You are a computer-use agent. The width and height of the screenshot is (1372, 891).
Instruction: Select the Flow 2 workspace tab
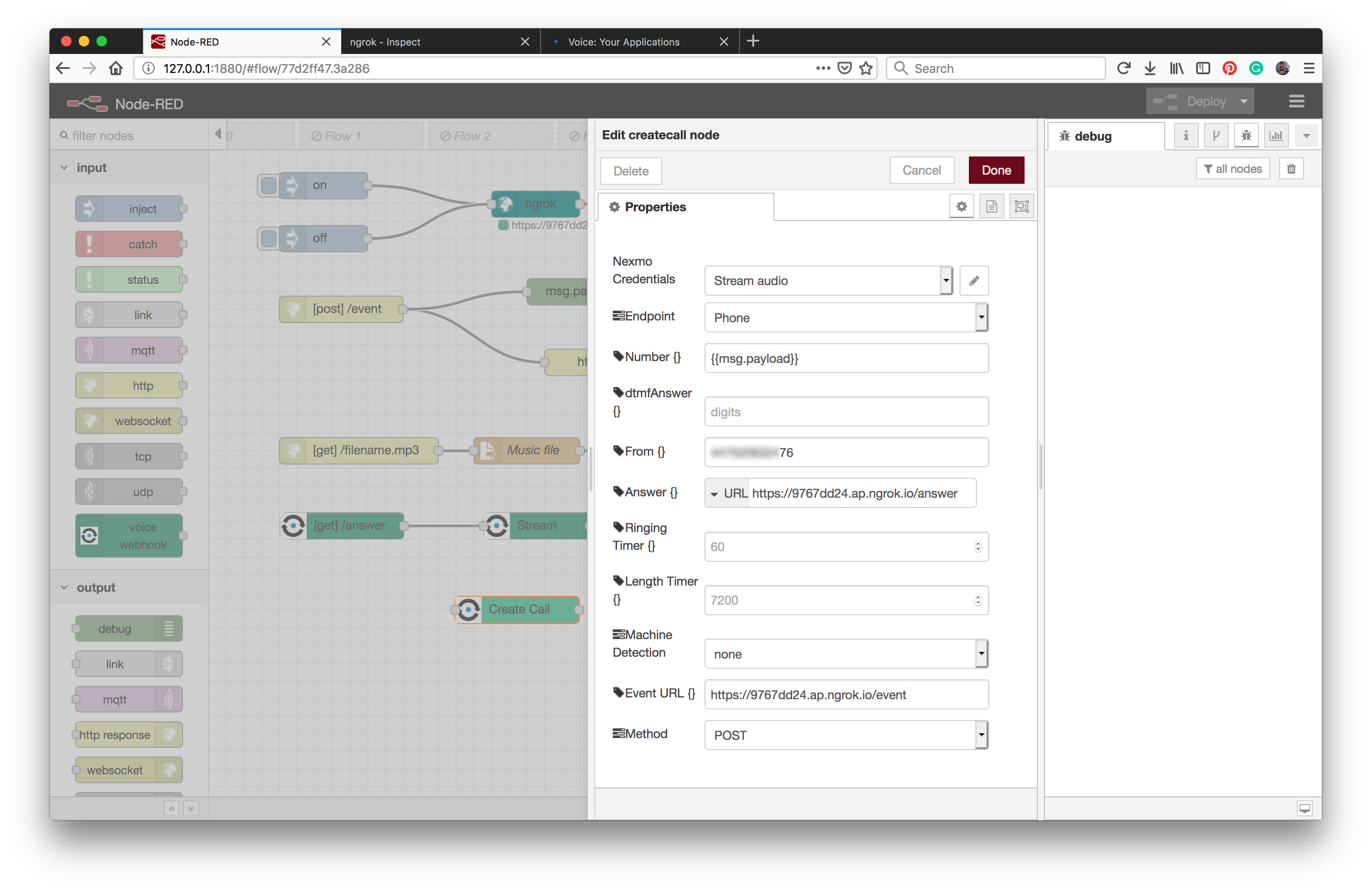(491, 137)
